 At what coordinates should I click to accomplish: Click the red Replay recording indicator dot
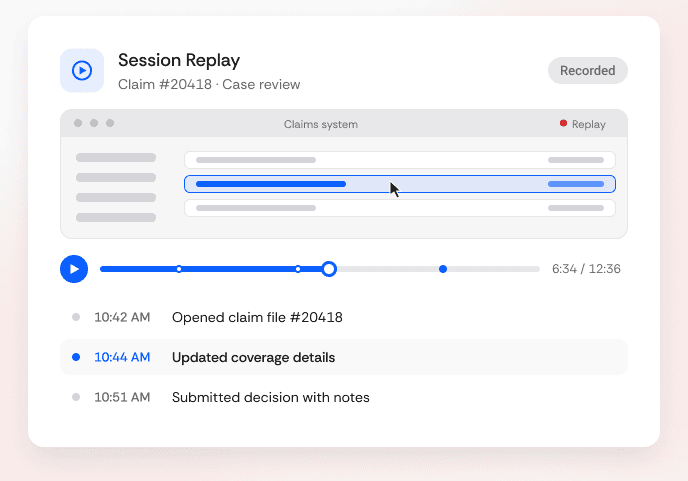[563, 123]
